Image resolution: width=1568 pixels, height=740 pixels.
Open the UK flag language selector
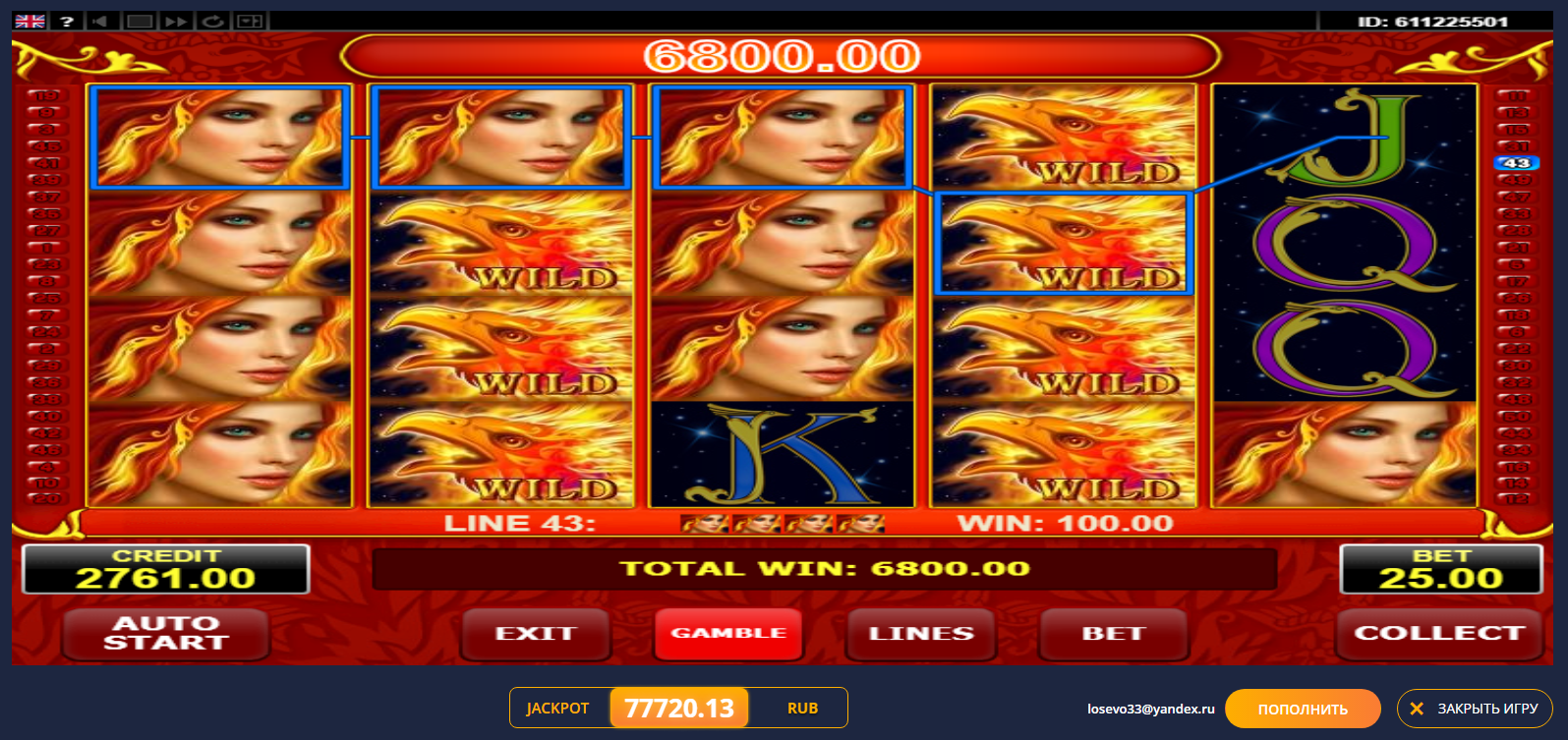coord(29,21)
